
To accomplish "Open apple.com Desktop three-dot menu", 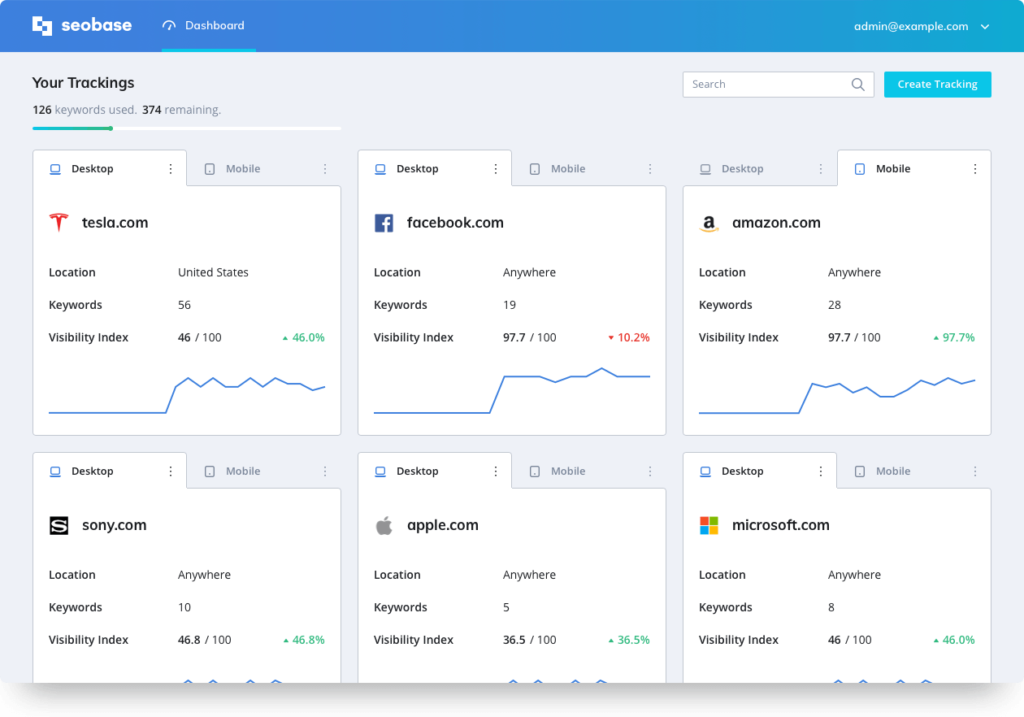I will tap(496, 471).
